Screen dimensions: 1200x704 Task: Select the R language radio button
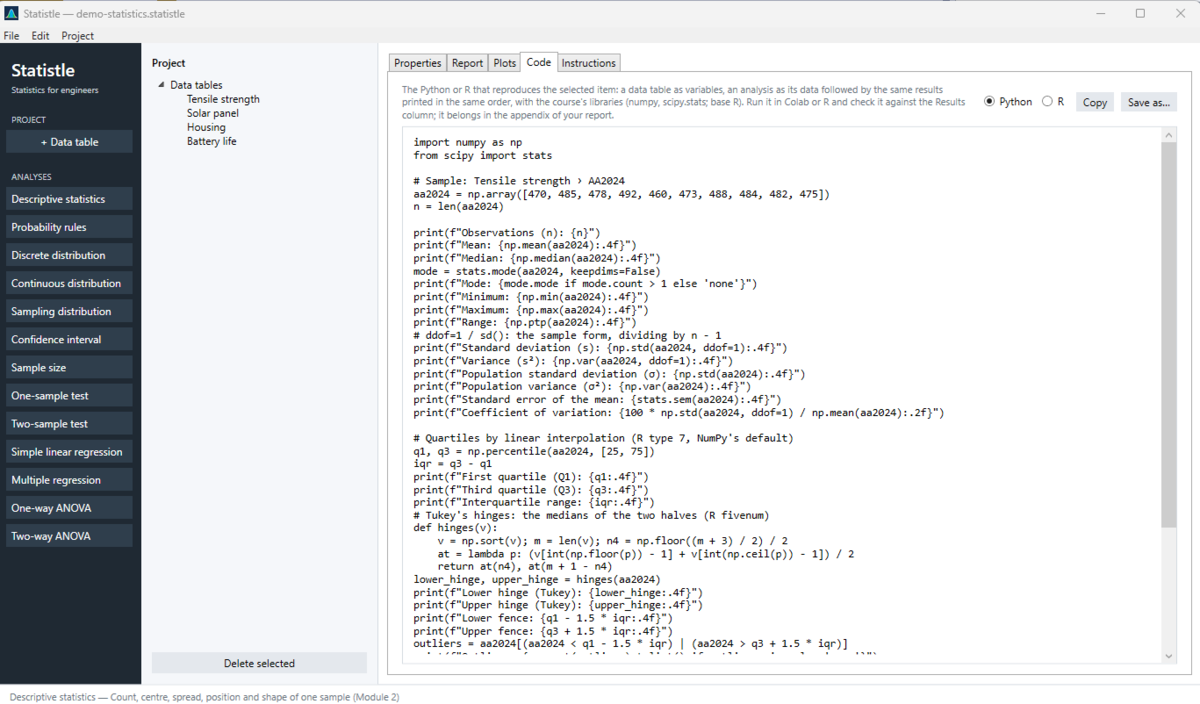click(x=1053, y=102)
